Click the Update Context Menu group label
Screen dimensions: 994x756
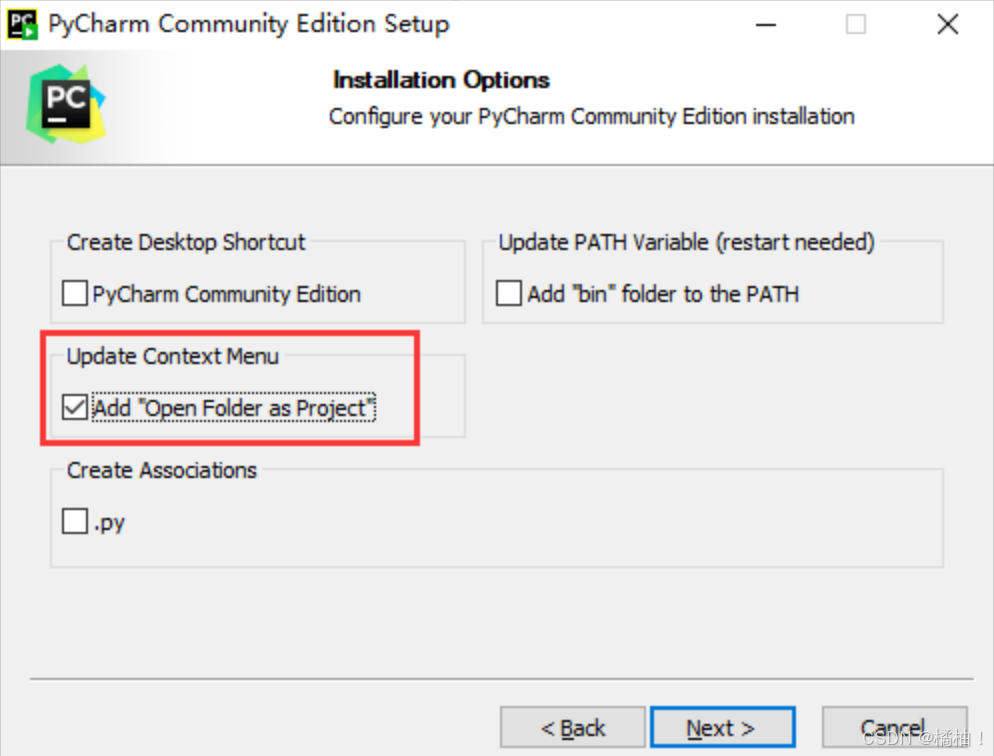172,356
